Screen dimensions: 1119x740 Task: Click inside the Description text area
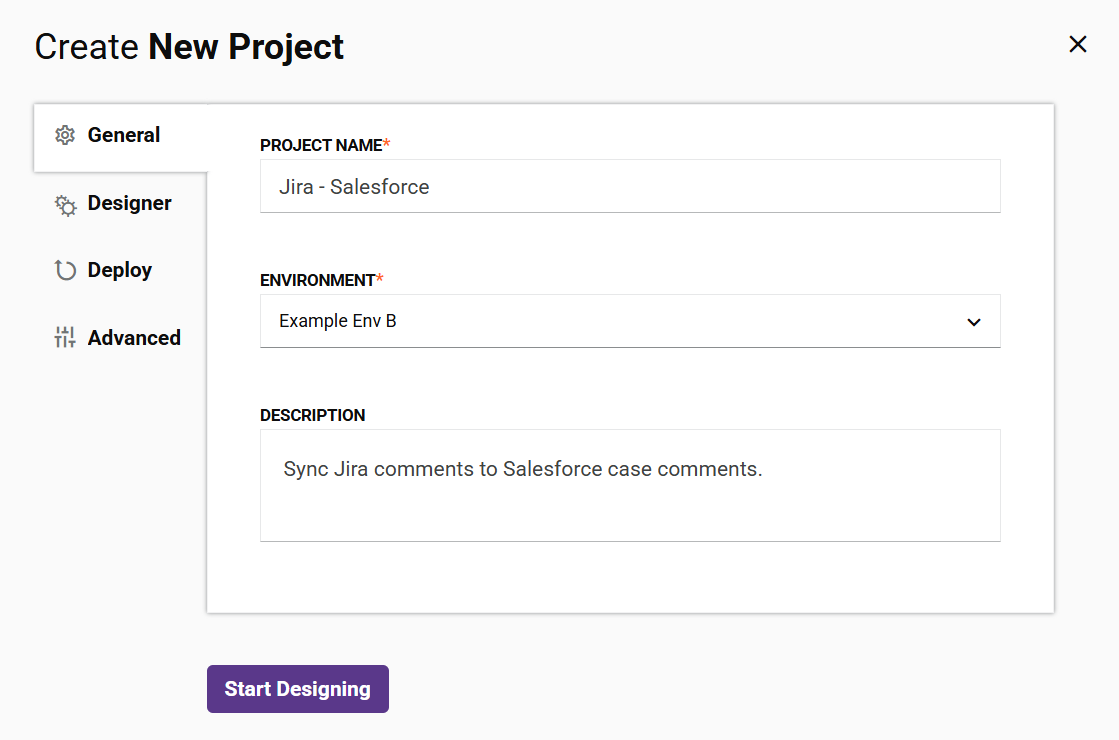coord(630,486)
